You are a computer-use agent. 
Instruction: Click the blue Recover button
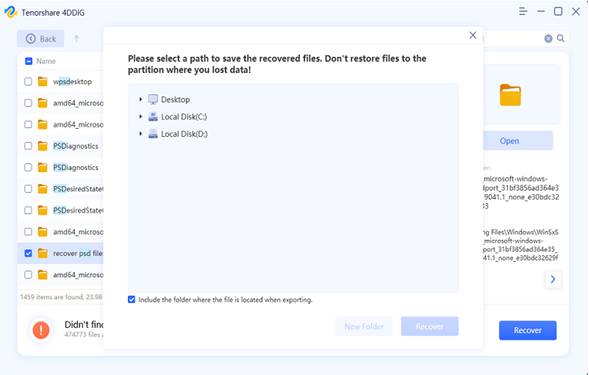[527, 330]
